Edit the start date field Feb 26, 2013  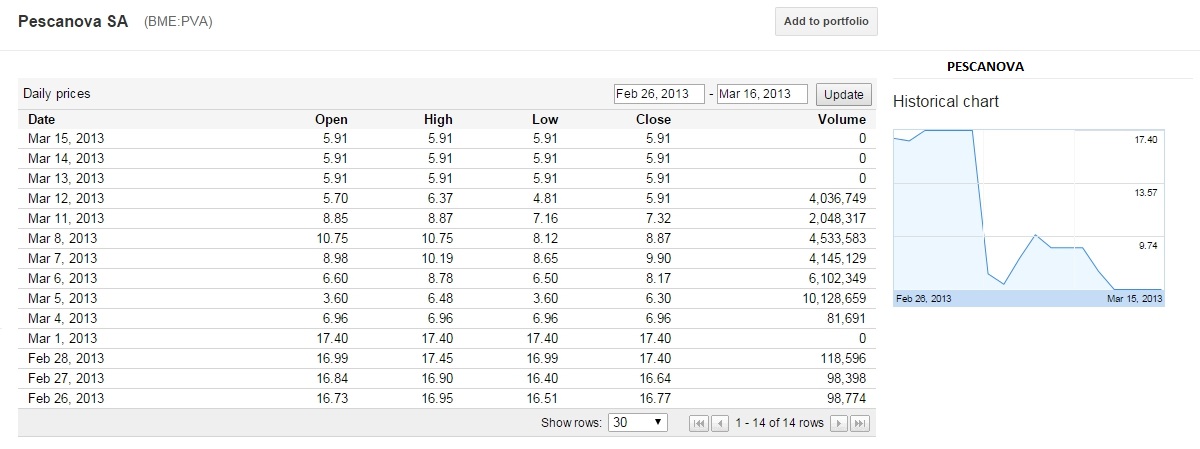659,94
